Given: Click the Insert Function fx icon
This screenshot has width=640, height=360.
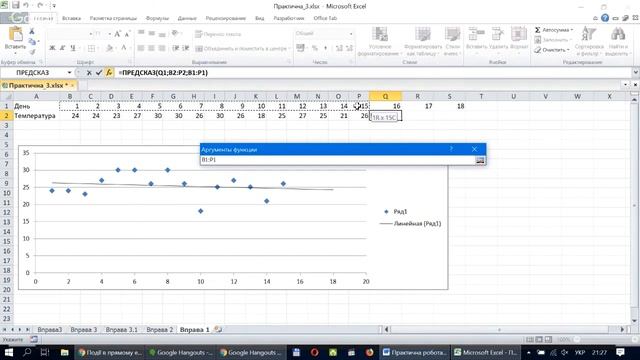Looking at the screenshot, I should 109,73.
